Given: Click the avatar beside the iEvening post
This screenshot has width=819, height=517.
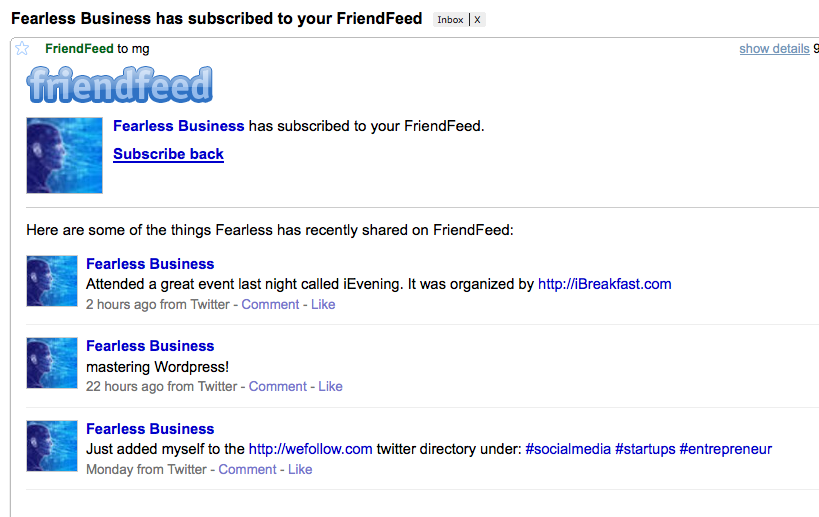Looking at the screenshot, I should [x=52, y=281].
